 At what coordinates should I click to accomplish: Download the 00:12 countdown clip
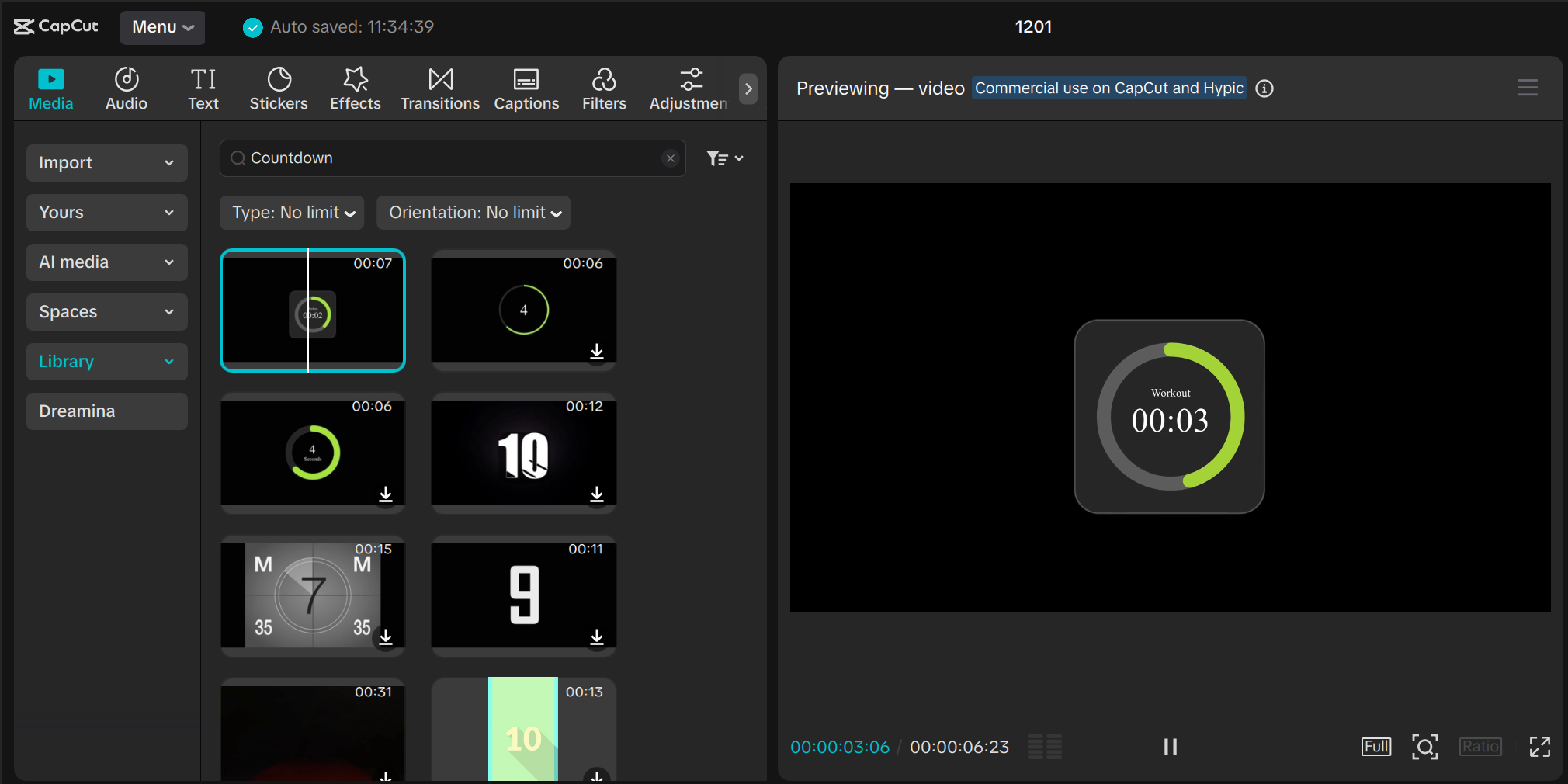(x=597, y=494)
